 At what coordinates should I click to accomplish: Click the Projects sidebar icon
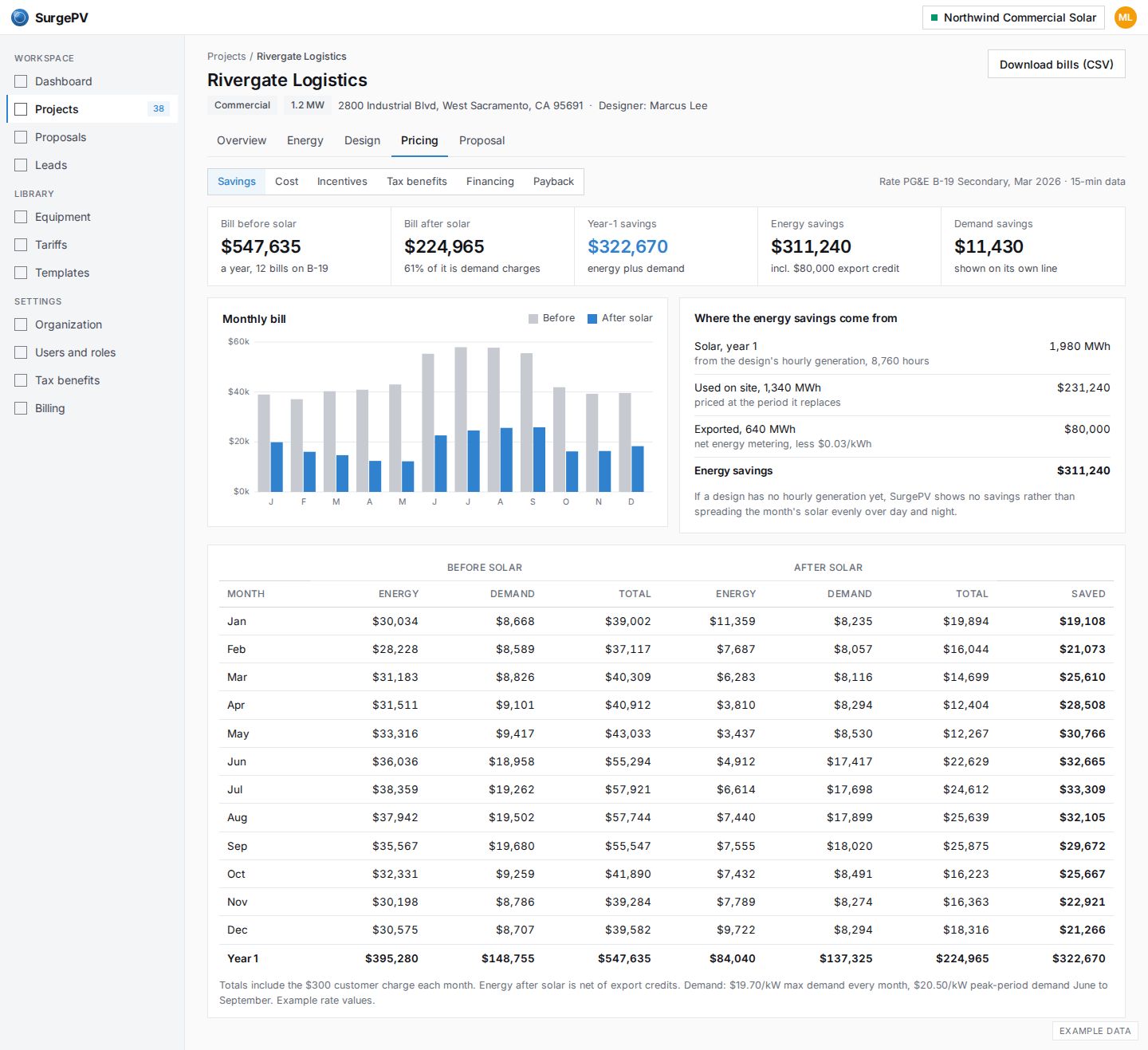point(21,109)
